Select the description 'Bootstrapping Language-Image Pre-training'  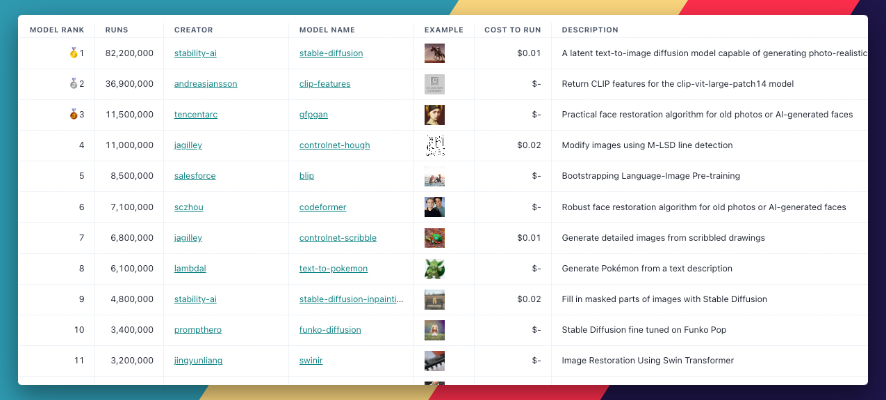point(651,176)
